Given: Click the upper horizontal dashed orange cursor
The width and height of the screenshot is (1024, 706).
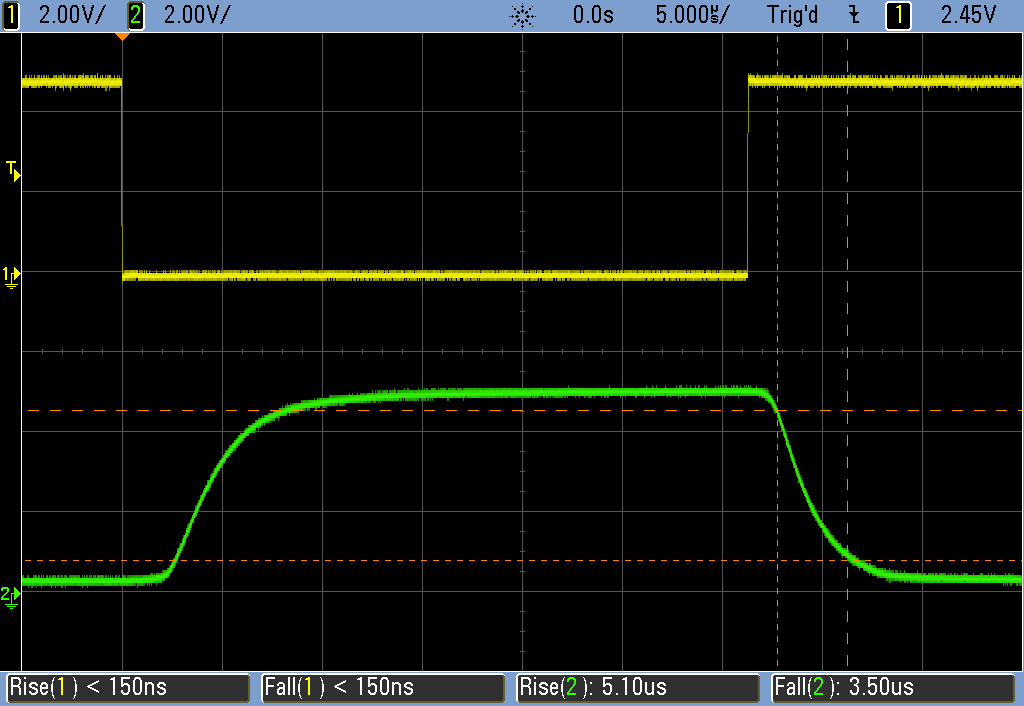Looking at the screenshot, I should tap(522, 411).
